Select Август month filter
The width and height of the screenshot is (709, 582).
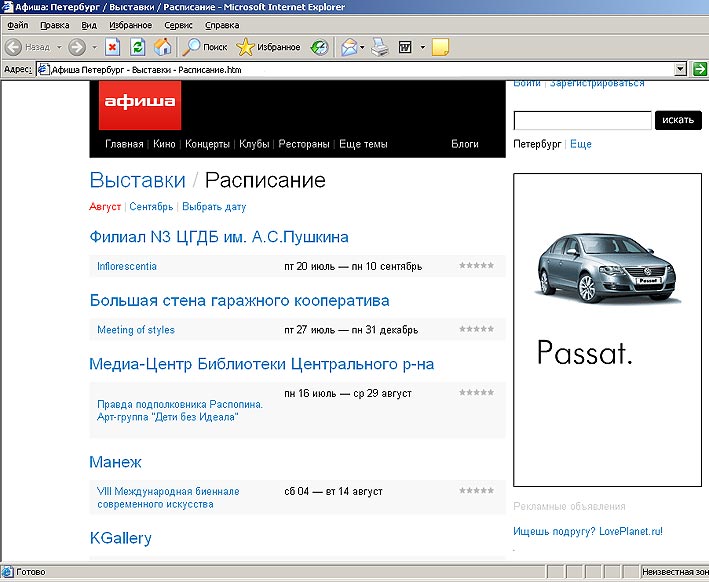pyautogui.click(x=105, y=207)
